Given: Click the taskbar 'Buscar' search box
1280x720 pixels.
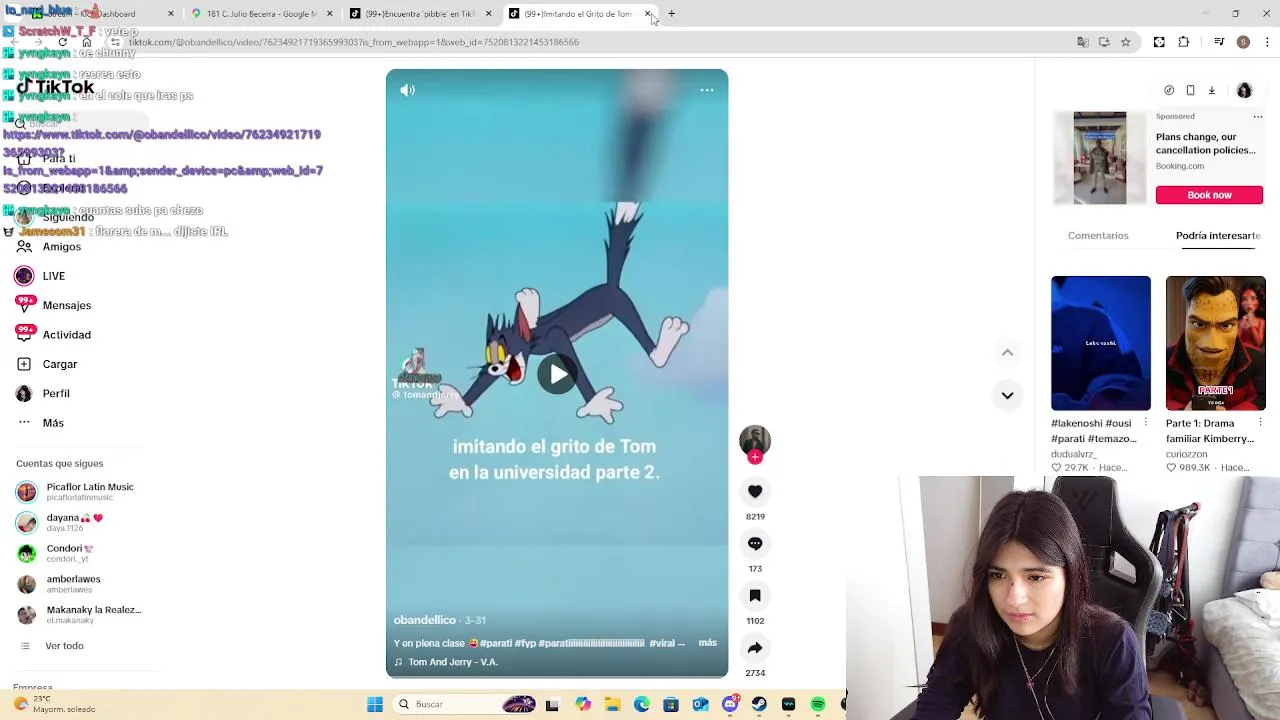Looking at the screenshot, I should pyautogui.click(x=462, y=704).
